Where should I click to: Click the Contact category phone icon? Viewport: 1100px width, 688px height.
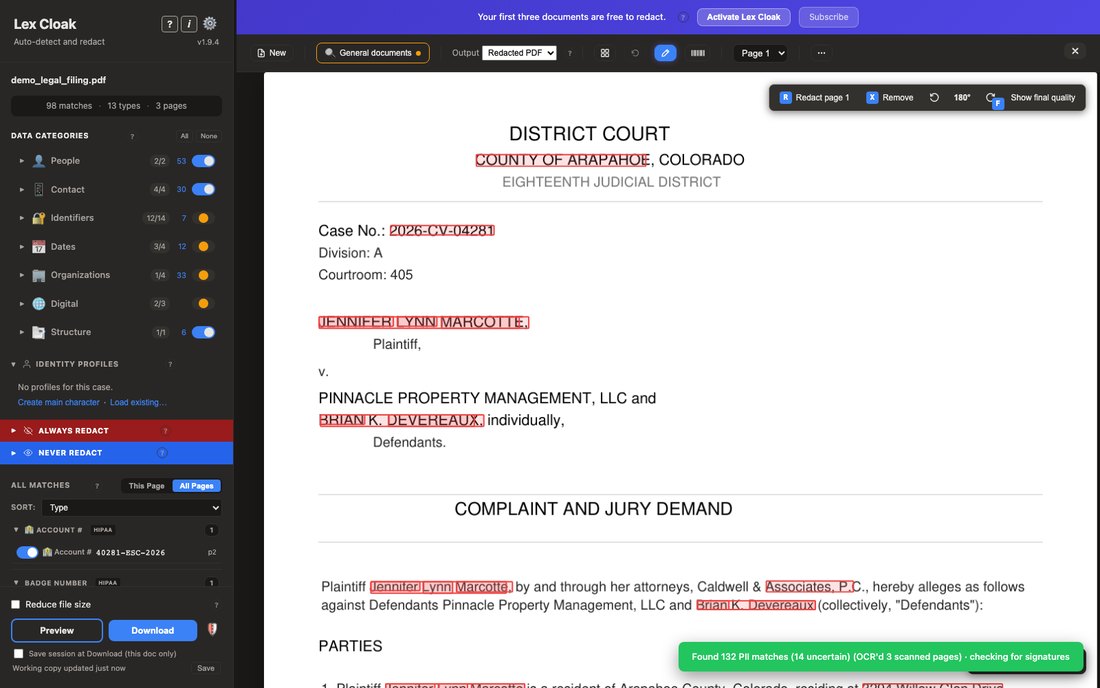[39, 189]
